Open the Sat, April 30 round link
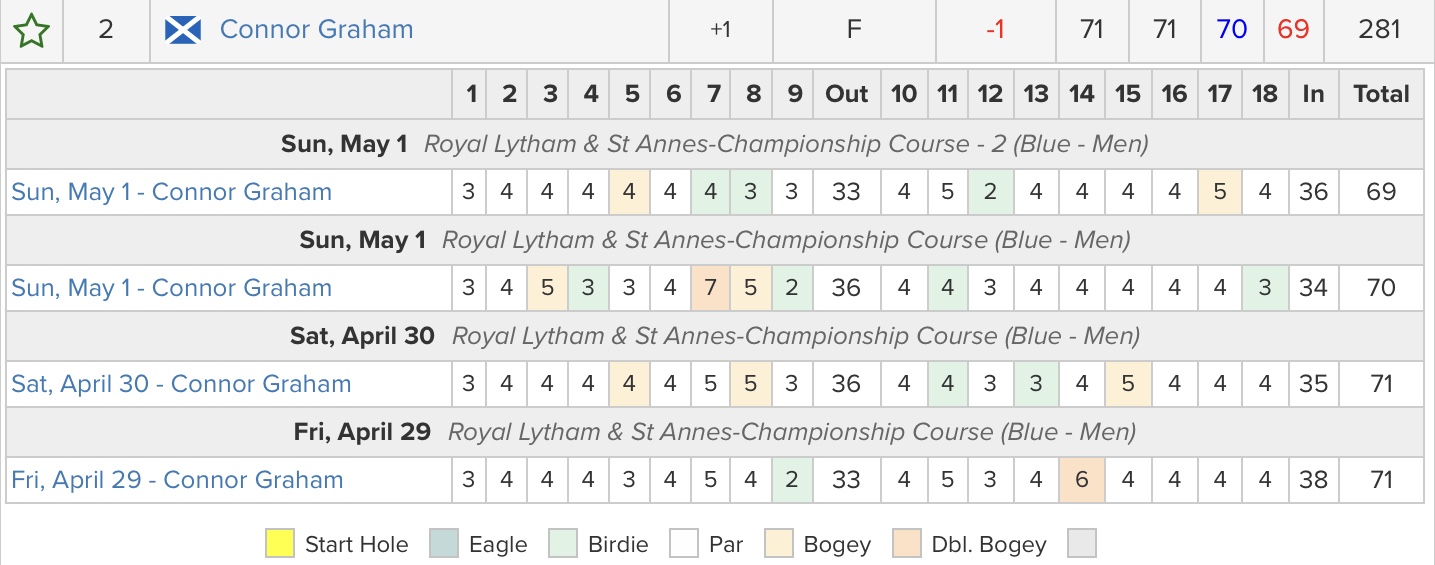The image size is (1435, 565). pyautogui.click(x=181, y=384)
